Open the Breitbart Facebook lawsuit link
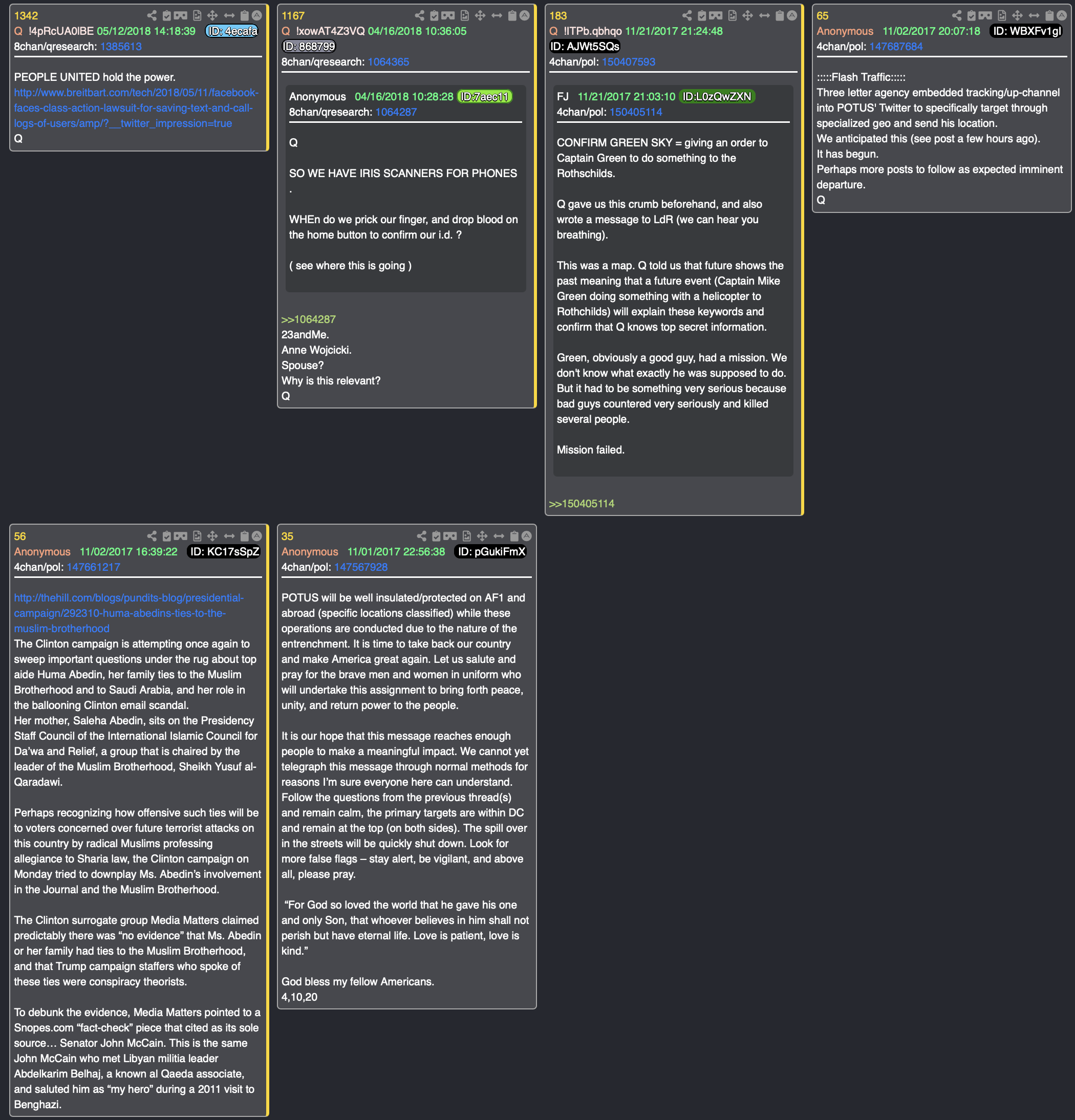Image resolution: width=1075 pixels, height=1120 pixels. (x=136, y=108)
